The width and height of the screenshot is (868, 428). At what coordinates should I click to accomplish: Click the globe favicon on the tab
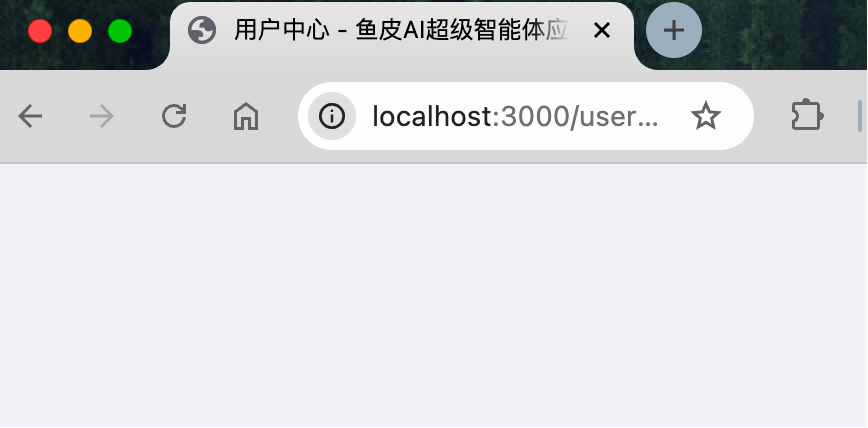pyautogui.click(x=202, y=30)
